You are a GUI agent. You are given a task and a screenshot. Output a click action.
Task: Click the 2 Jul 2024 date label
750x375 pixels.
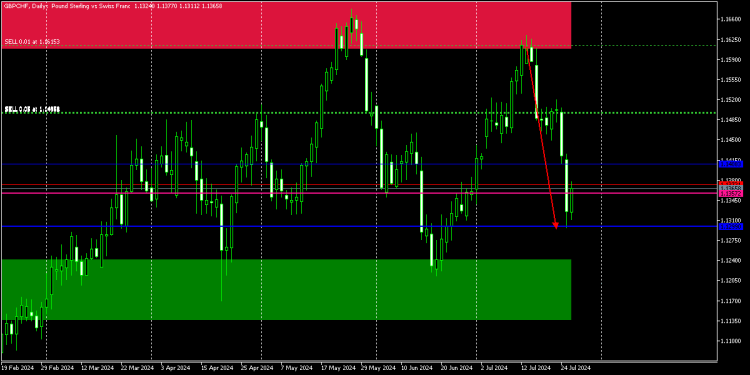(x=495, y=367)
